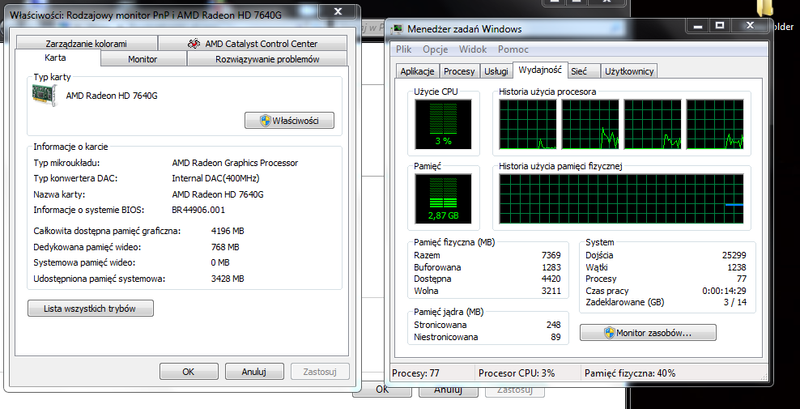
Task: Confirm properties dialog with OK
Action: click(189, 372)
